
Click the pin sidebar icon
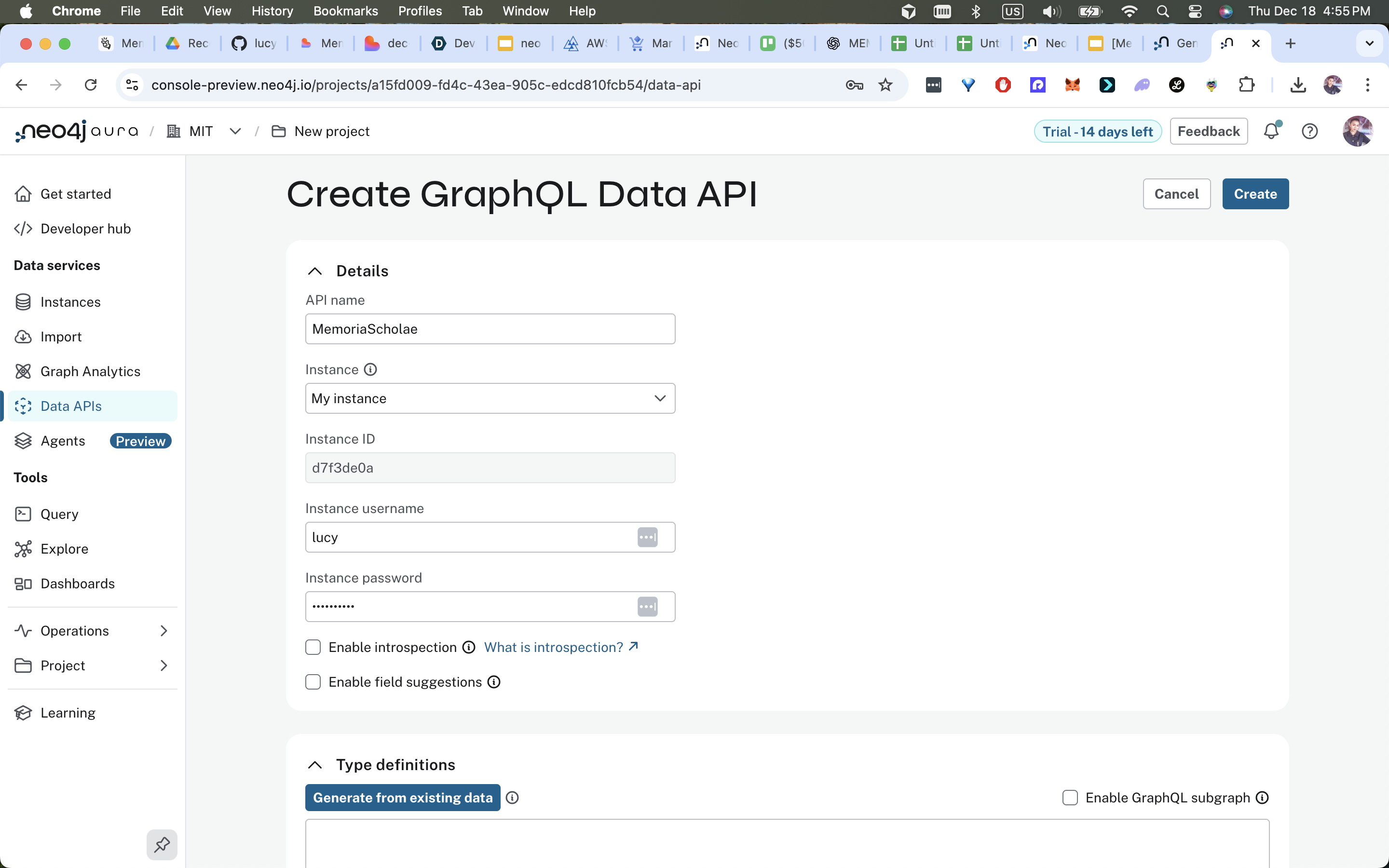[x=162, y=844]
